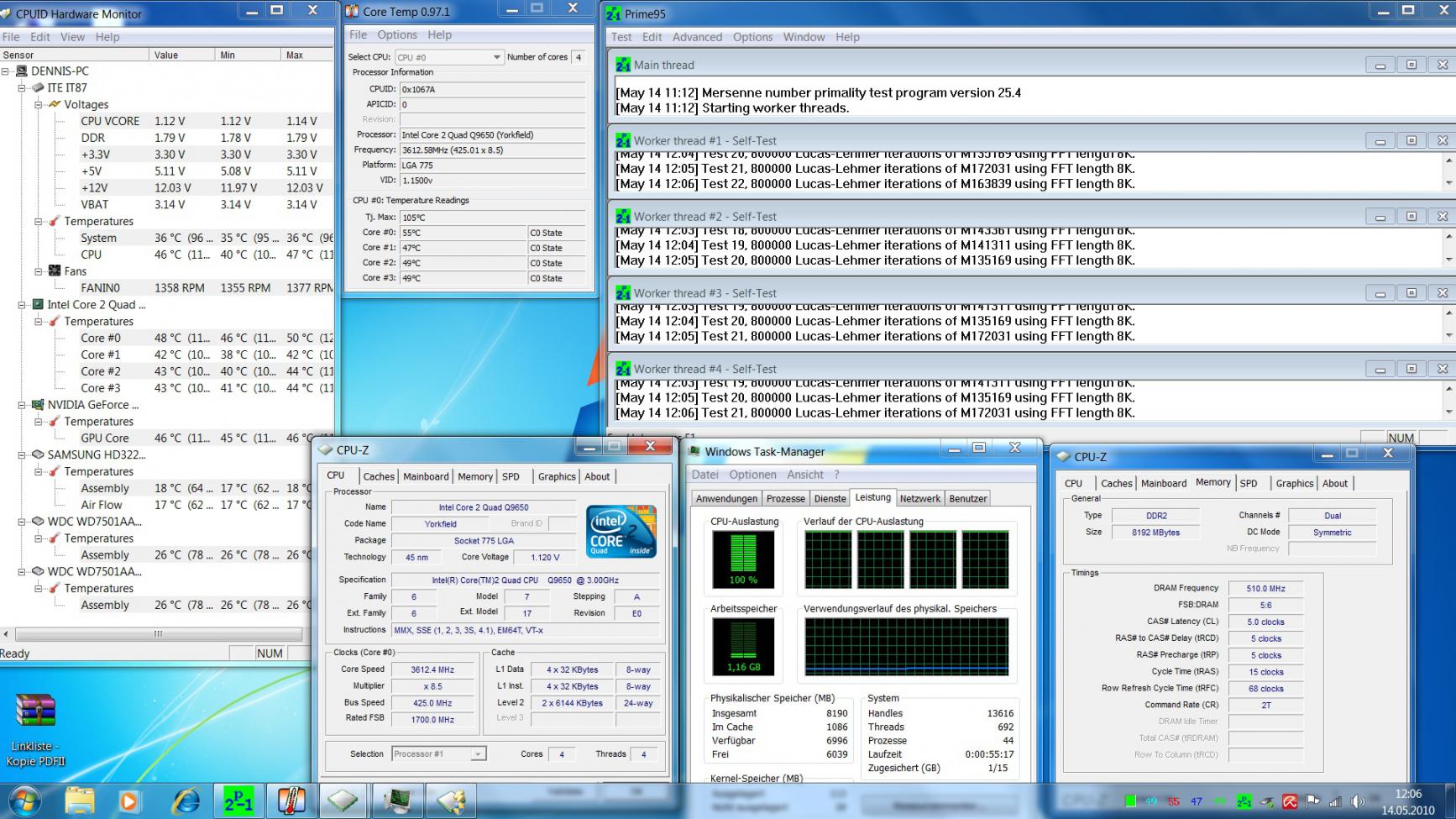Click the Worker thread #1 window icon
Screen dimensions: 1456x819
pyautogui.click(x=623, y=140)
